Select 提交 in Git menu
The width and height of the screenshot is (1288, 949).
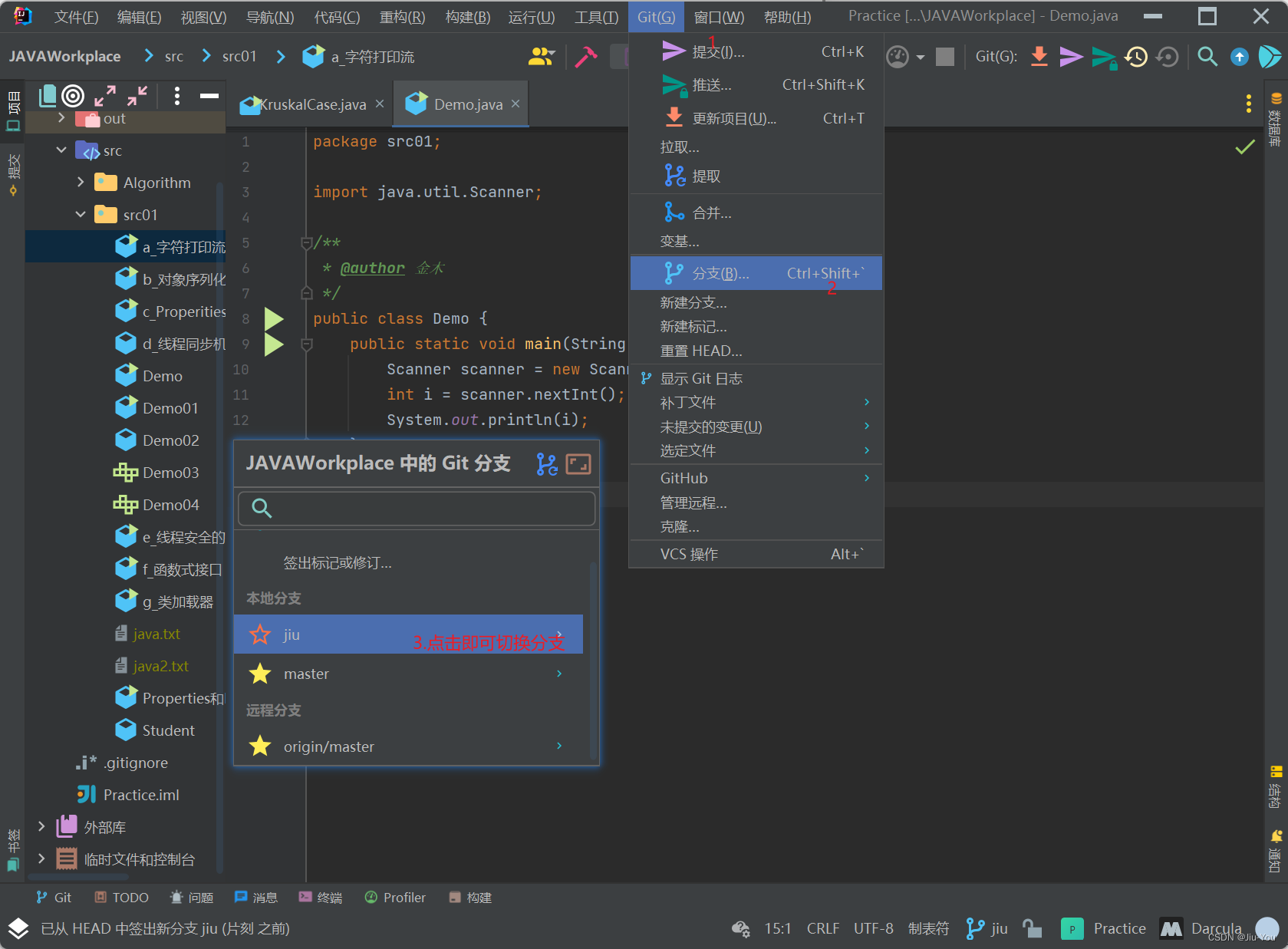[756, 51]
